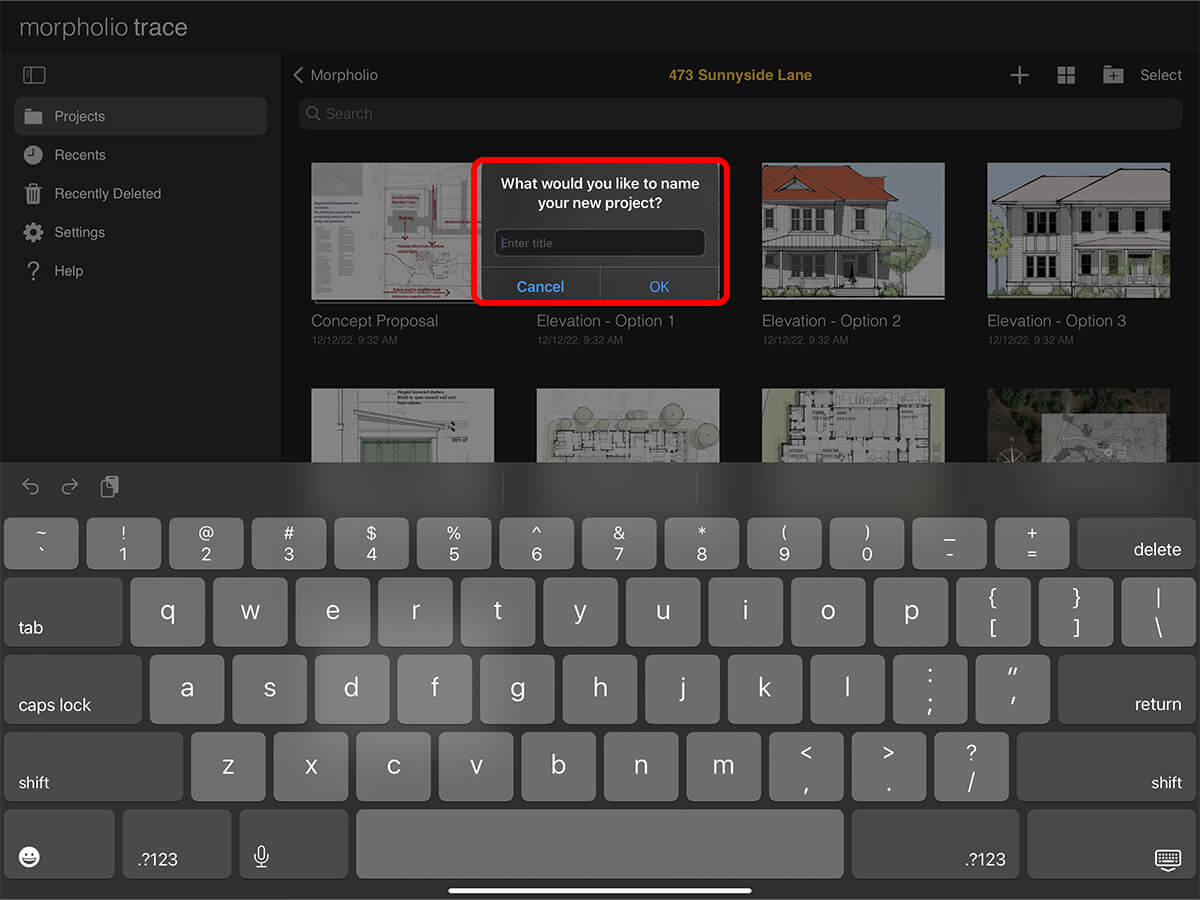Viewport: 1200px width, 900px height.
Task: Go back to Morpholio folder
Action: click(336, 75)
